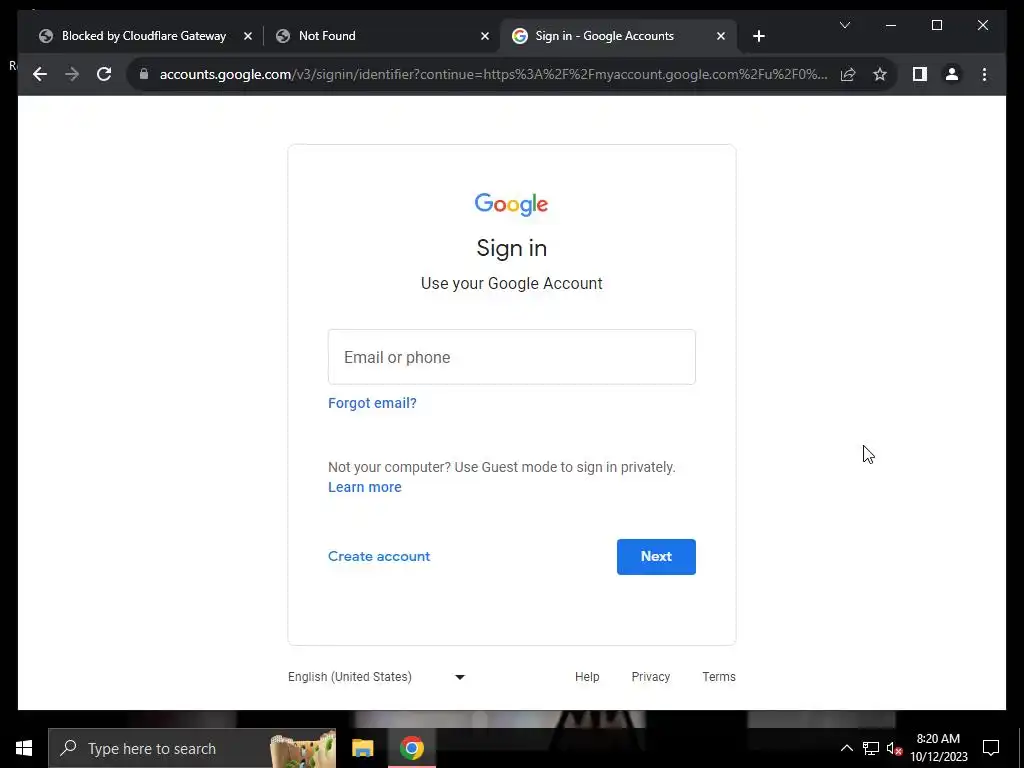The image size is (1024, 768).
Task: Open a new tab with the plus button
Action: 758,36
